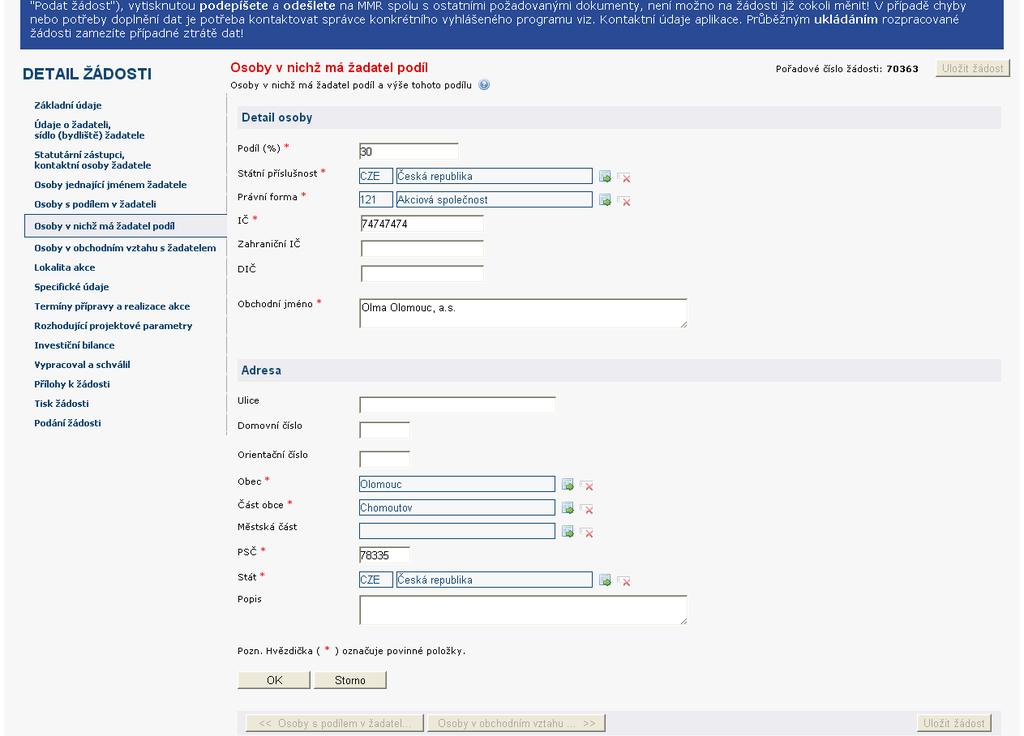Screen dimensions: 1024x736
Task: Click the Stát name field Česká republika
Action: click(x=494, y=580)
